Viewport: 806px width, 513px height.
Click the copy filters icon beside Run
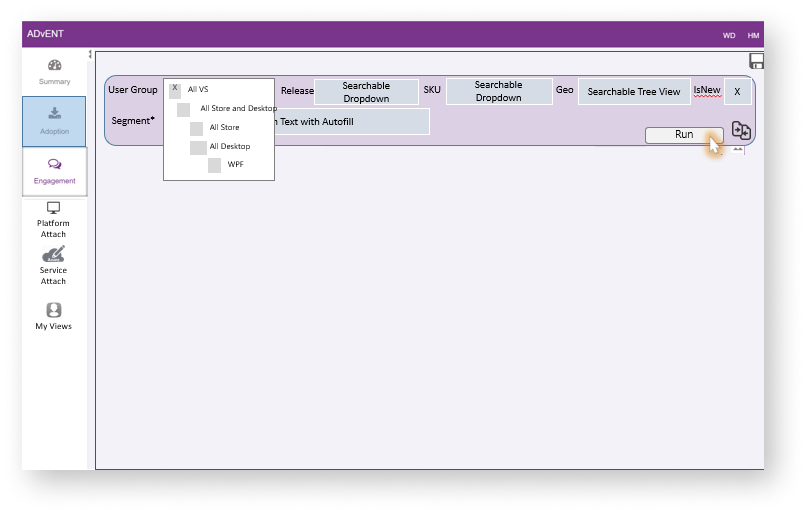(741, 131)
